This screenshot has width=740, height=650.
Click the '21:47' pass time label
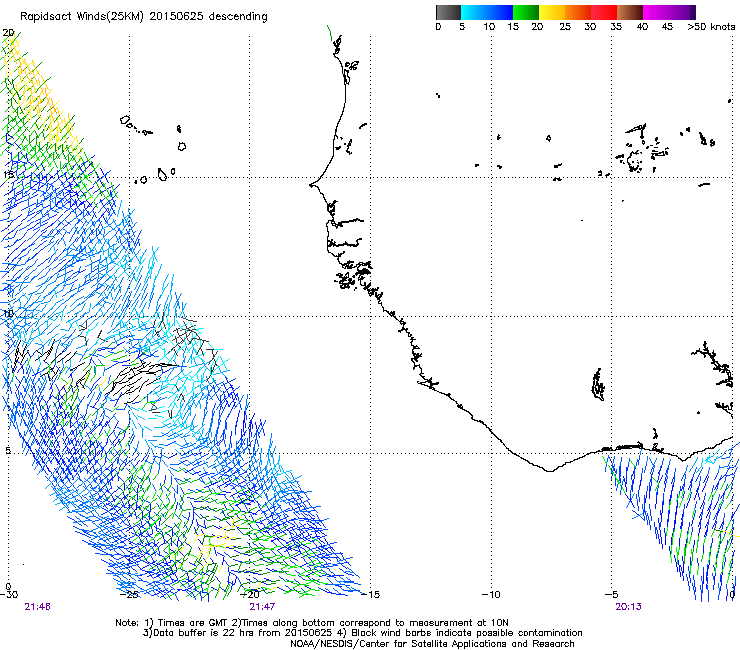point(262,607)
